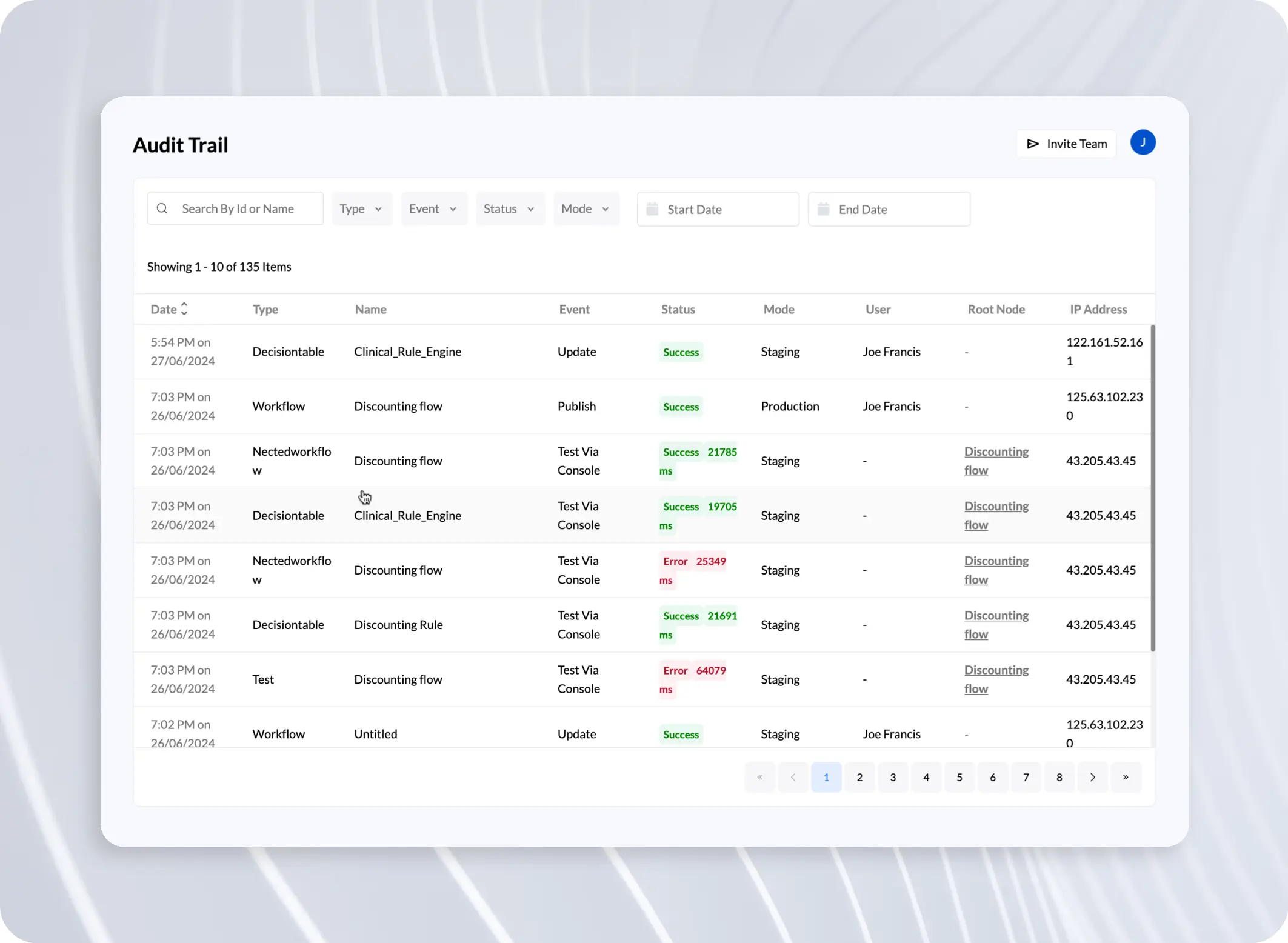
Task: Click the Date column sort arrows
Action: 184,309
